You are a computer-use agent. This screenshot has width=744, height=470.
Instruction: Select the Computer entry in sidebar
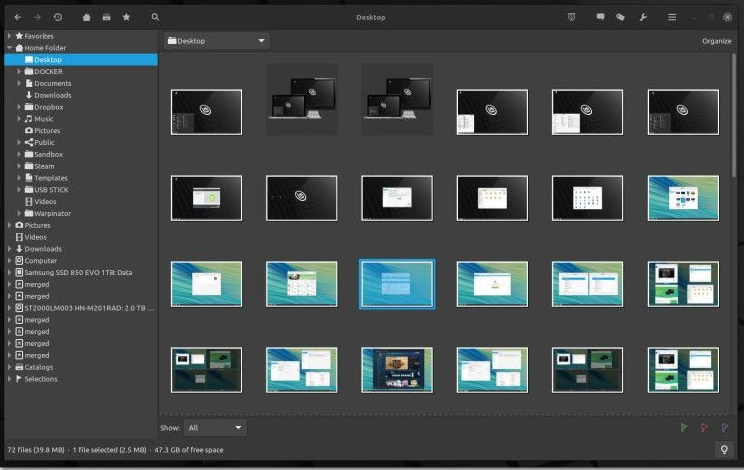point(40,261)
